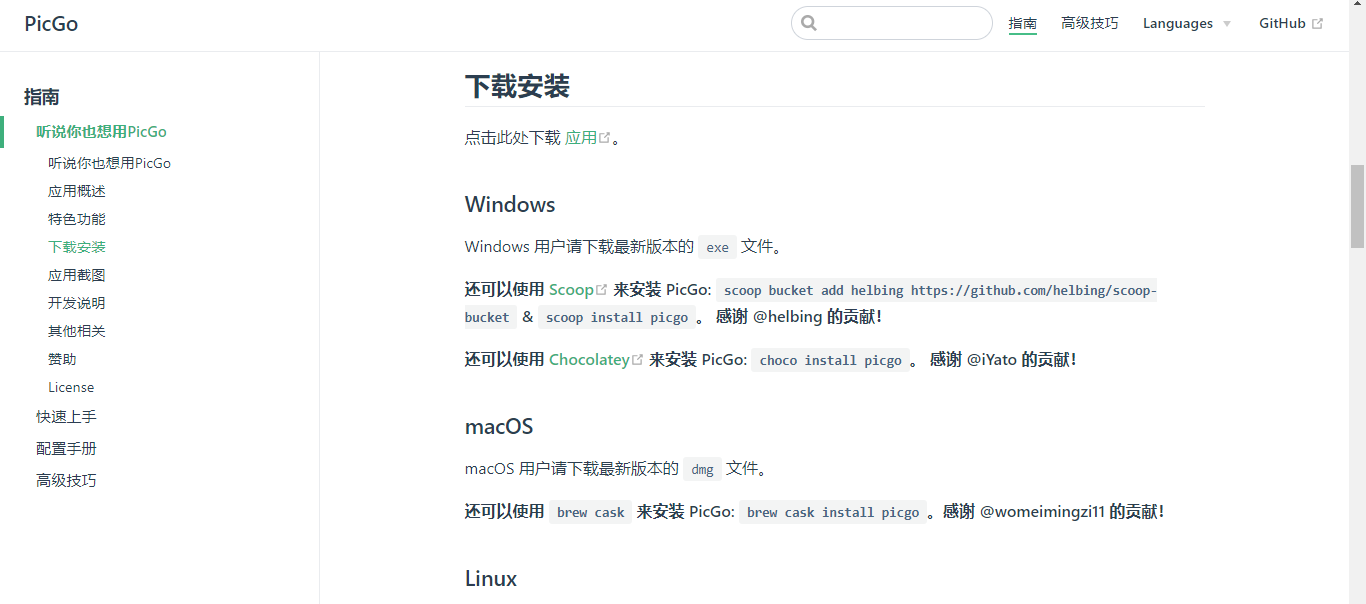Select 下载安装 in sidebar
The height and width of the screenshot is (604, 1366).
point(77,247)
